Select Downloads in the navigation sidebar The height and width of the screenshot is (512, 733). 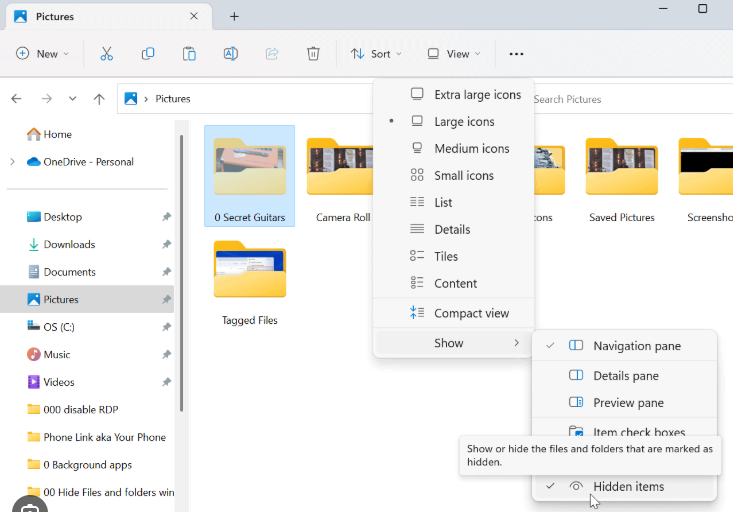(x=69, y=244)
